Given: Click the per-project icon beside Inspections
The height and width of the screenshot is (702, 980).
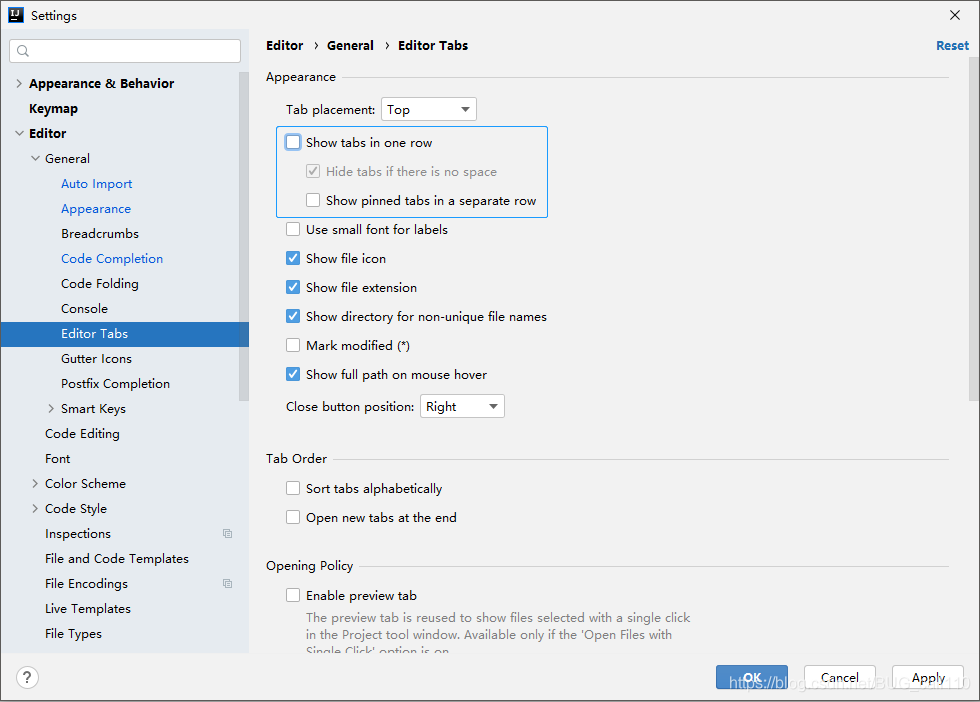Looking at the screenshot, I should coord(228,533).
